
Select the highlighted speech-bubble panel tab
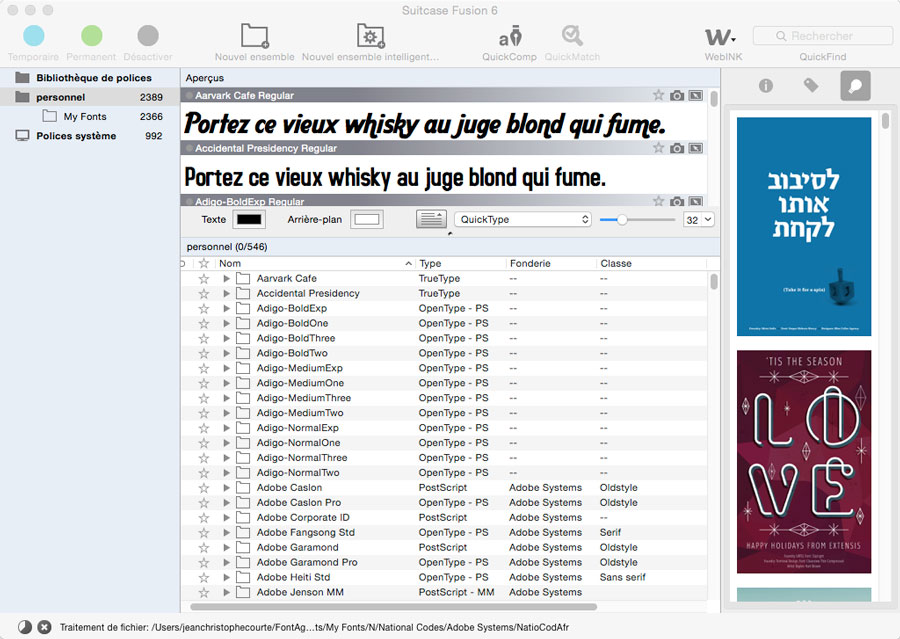coord(855,86)
